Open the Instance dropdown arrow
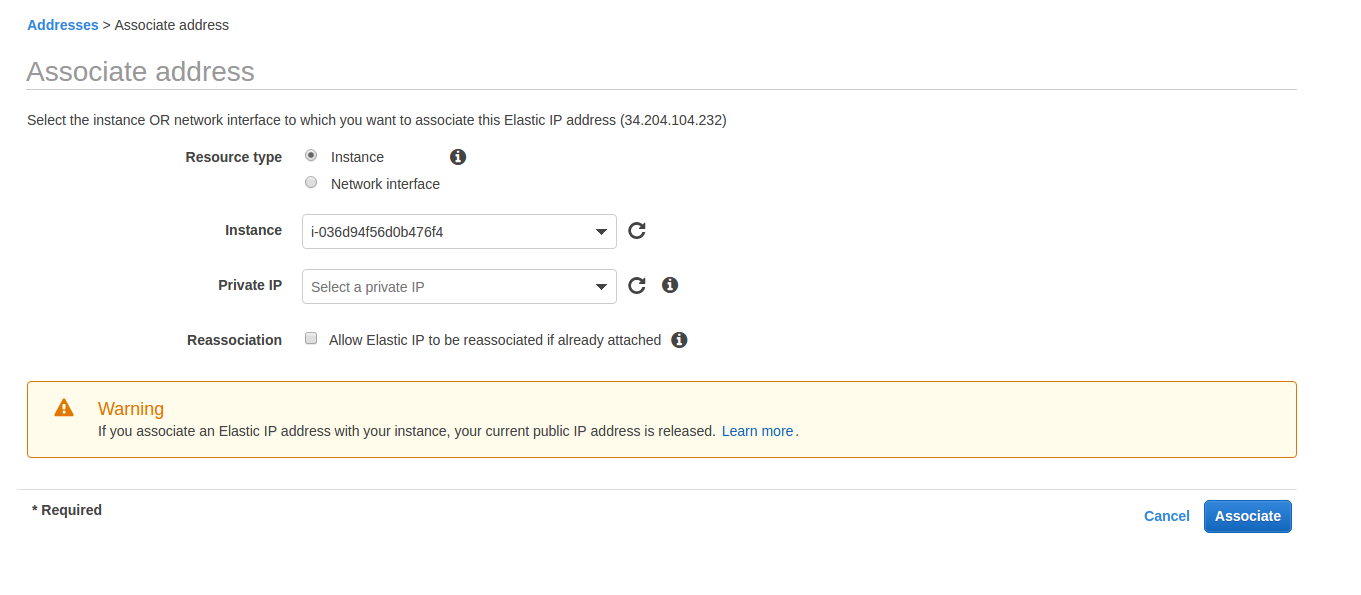The width and height of the screenshot is (1361, 595). click(601, 232)
